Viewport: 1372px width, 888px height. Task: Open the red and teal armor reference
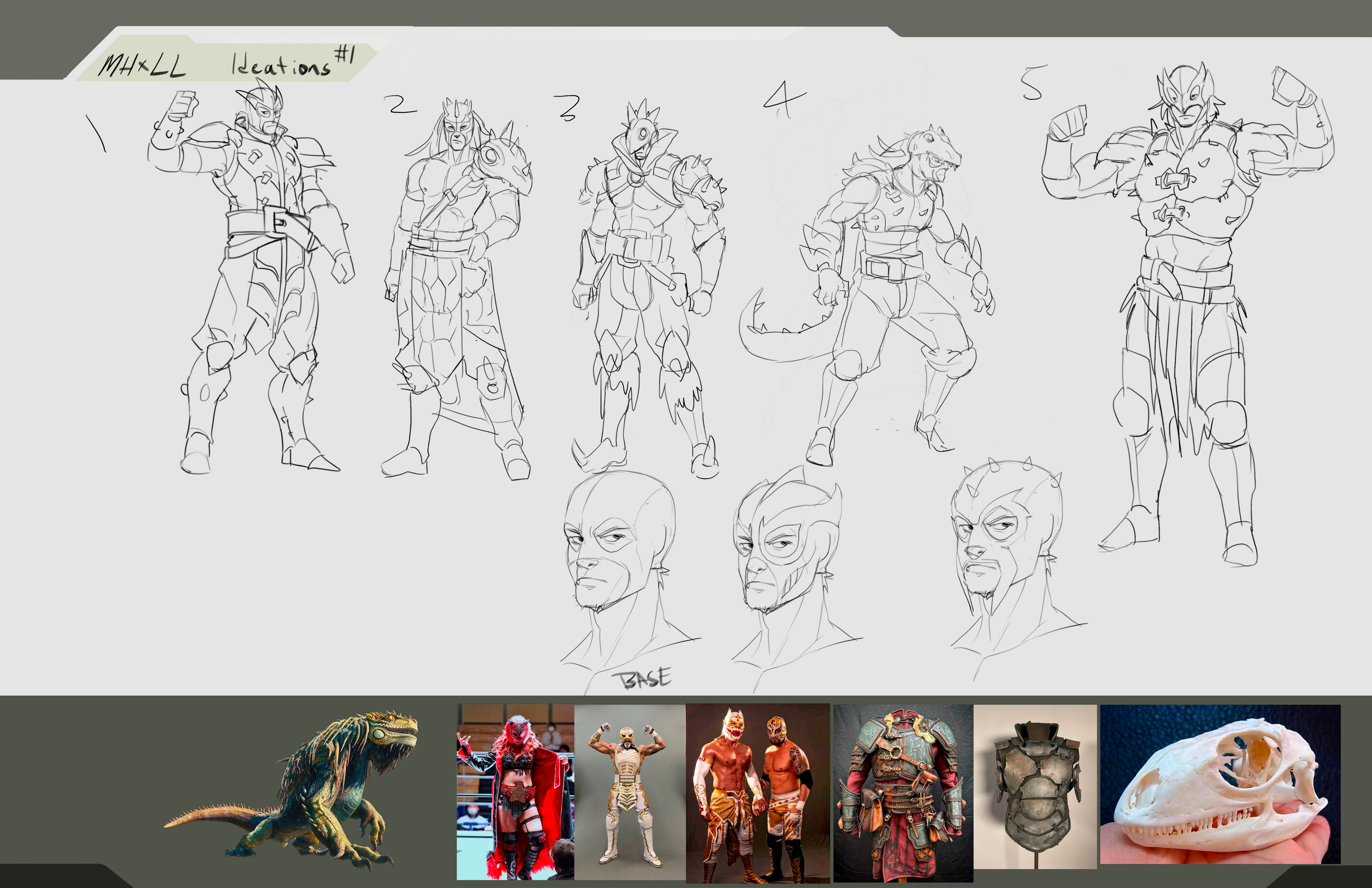(x=903, y=793)
